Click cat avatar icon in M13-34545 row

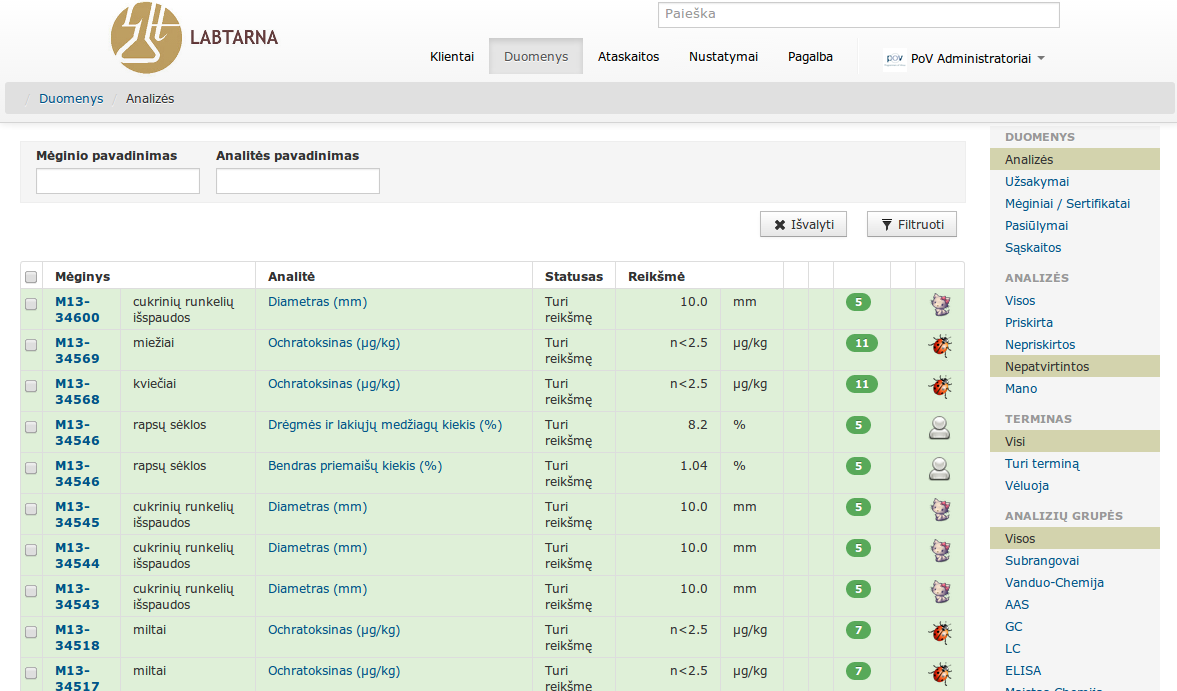coord(939,510)
